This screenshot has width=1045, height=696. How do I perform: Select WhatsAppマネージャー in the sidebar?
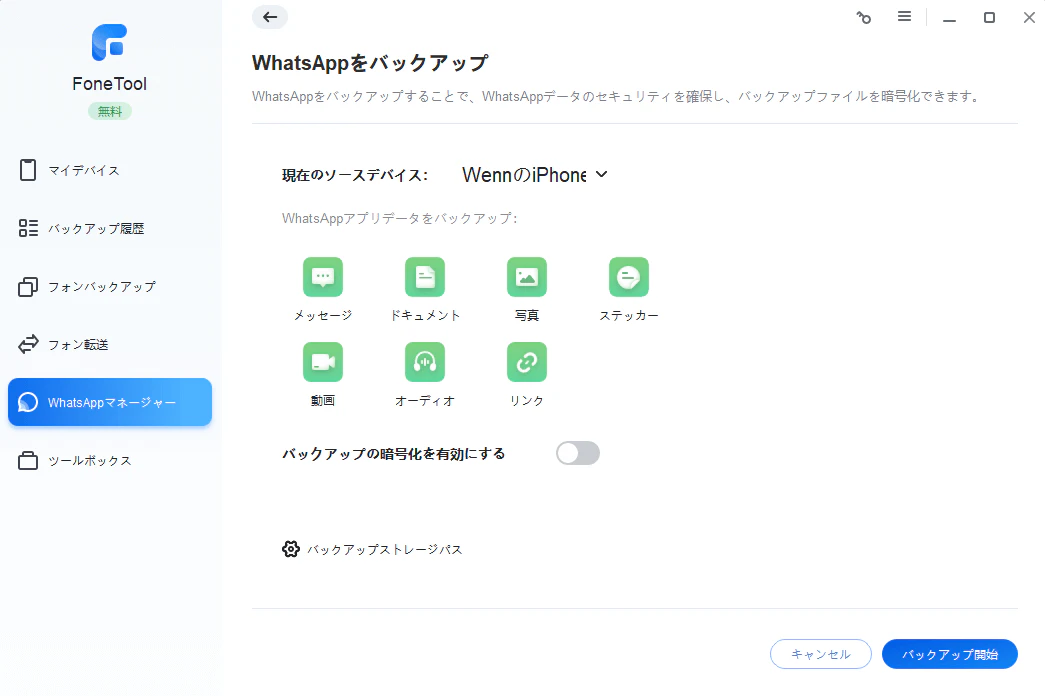(x=110, y=402)
